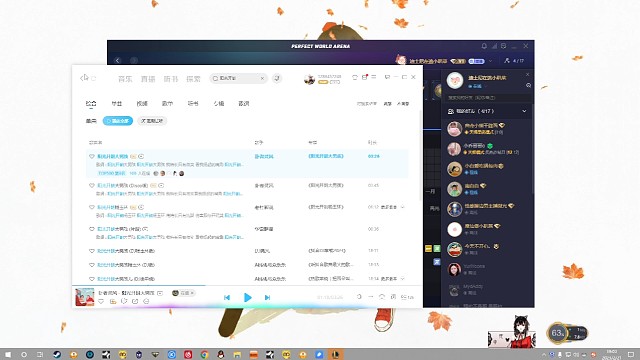Click the network signal icon in Perfect World Arena
This screenshot has height=360, width=640.
tap(494, 46)
